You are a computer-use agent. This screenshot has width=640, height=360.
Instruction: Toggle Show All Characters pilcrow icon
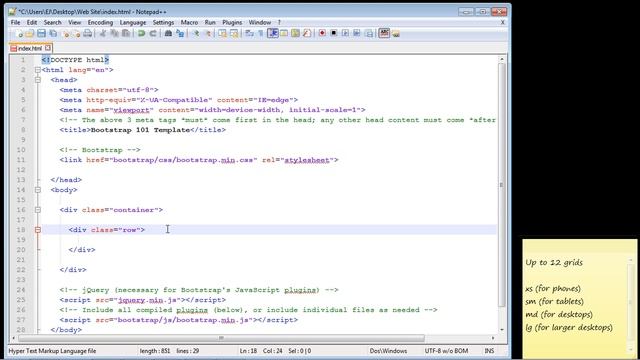click(x=260, y=33)
